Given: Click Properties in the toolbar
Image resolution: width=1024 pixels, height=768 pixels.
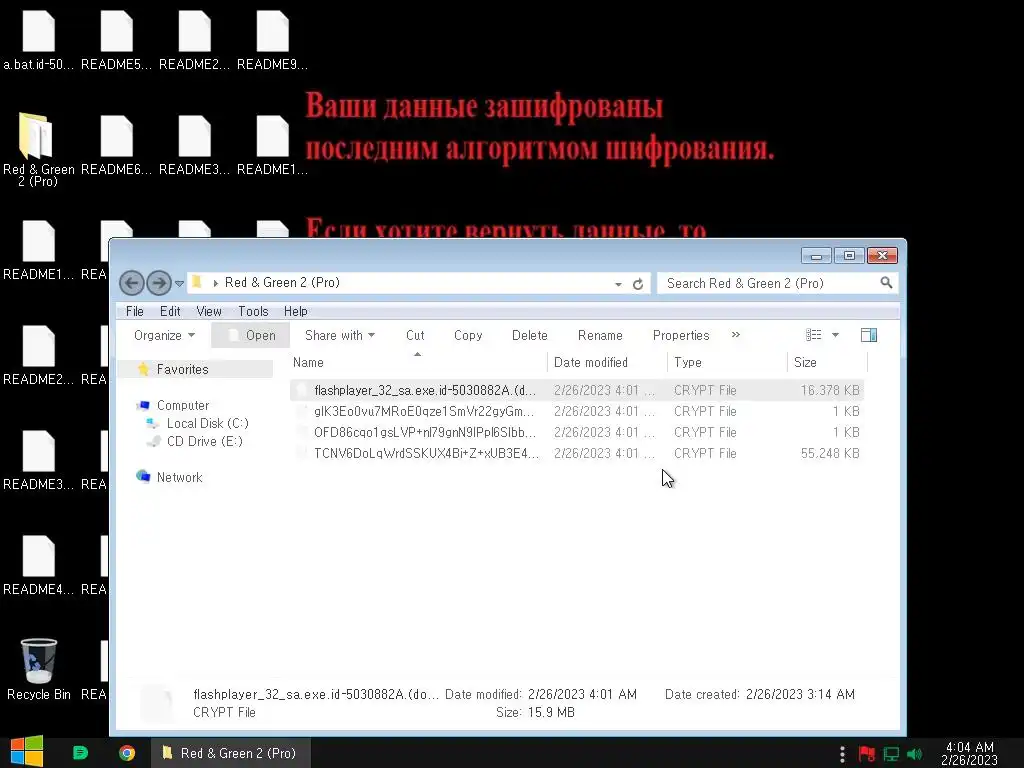Looking at the screenshot, I should (681, 335).
